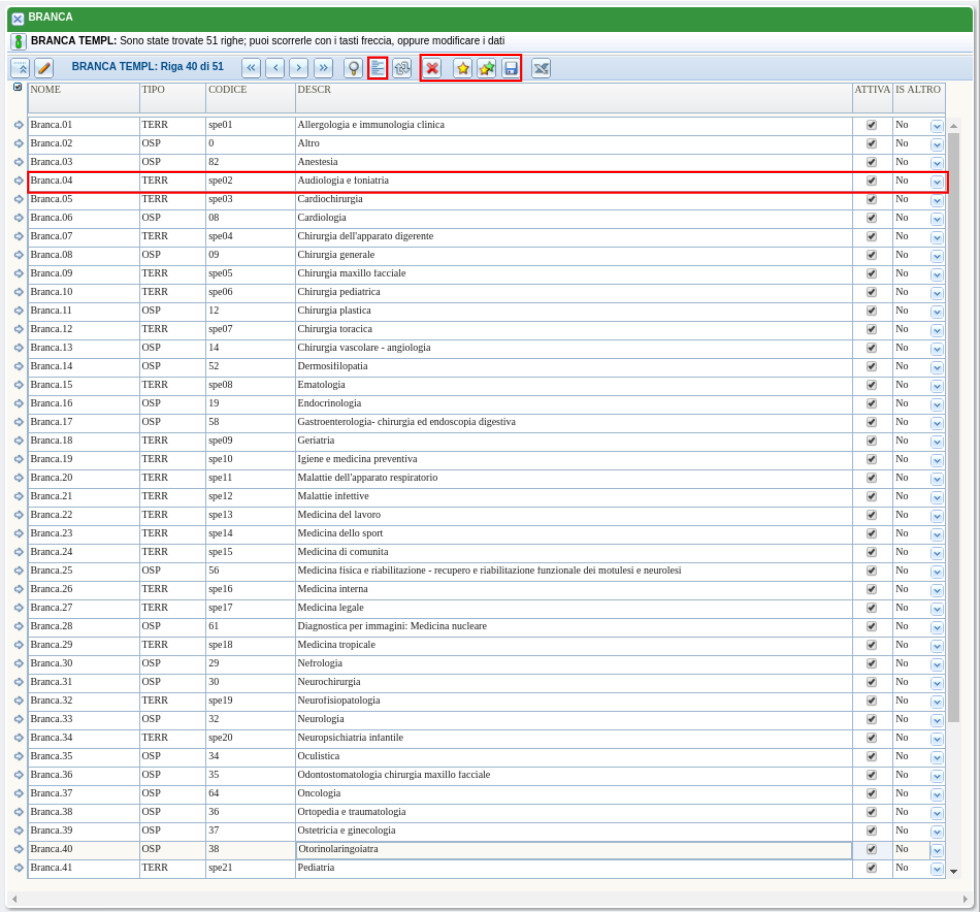
Task: Go to the last record with double-right arrow
Action: pos(323,68)
